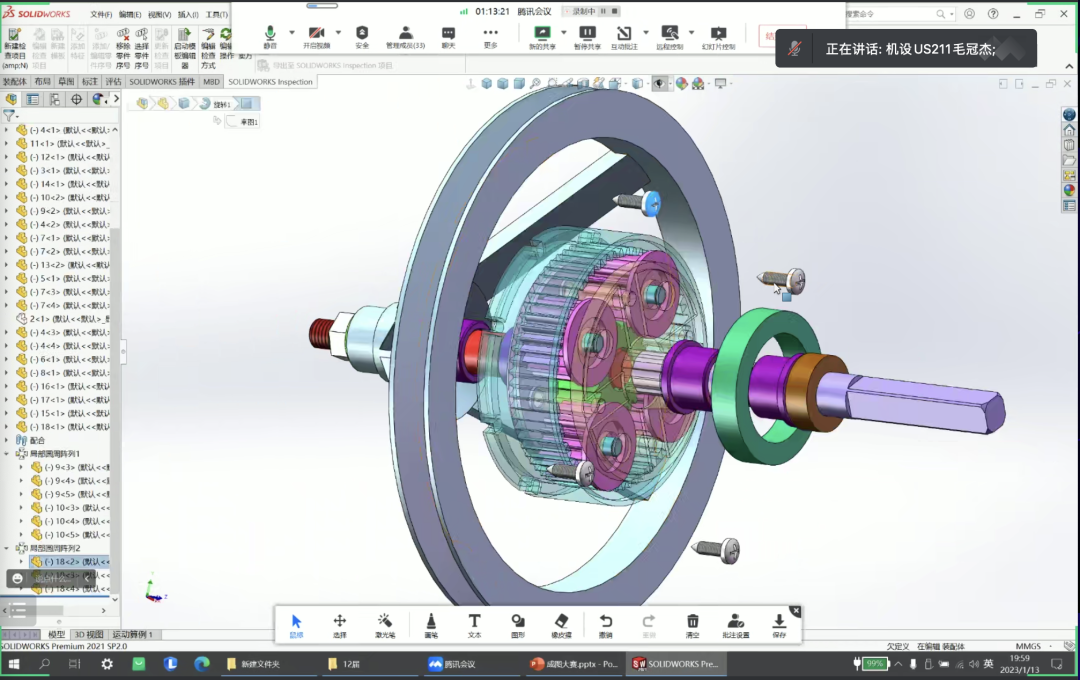Open 成图大赛.pptx in the taskbar
The width and height of the screenshot is (1080, 680).
pos(575,664)
